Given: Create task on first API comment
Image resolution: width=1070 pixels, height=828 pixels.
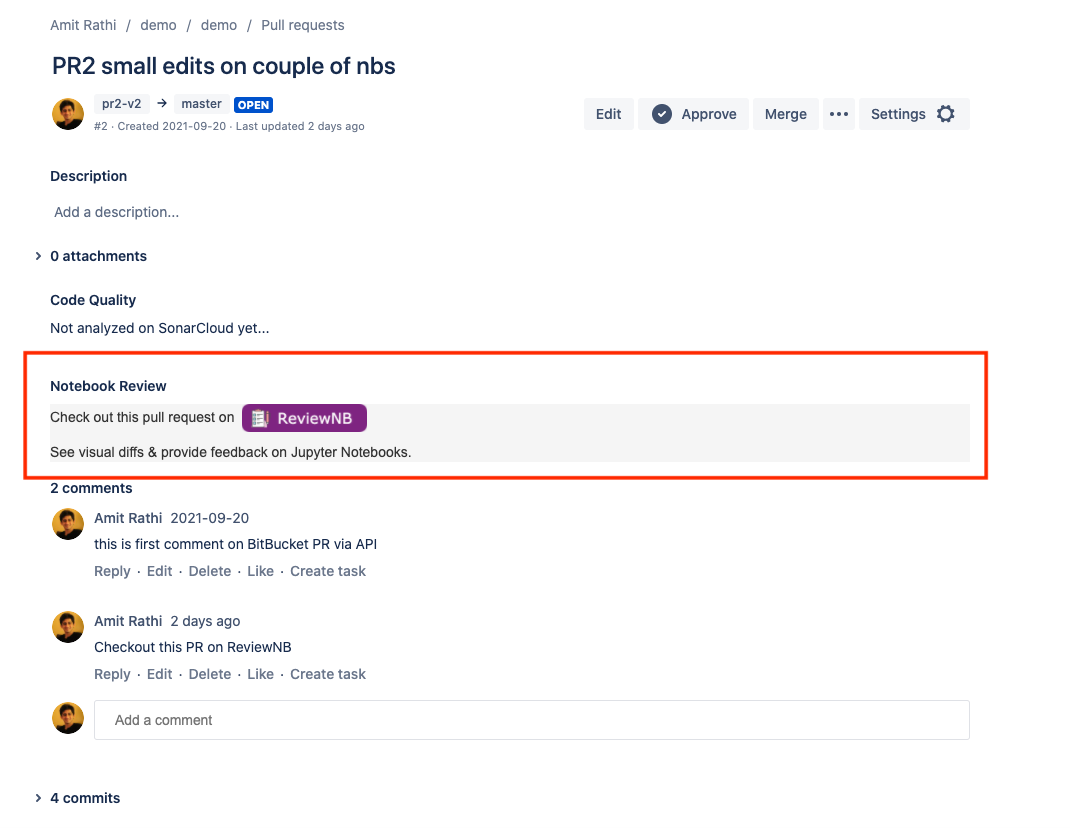Looking at the screenshot, I should (328, 571).
